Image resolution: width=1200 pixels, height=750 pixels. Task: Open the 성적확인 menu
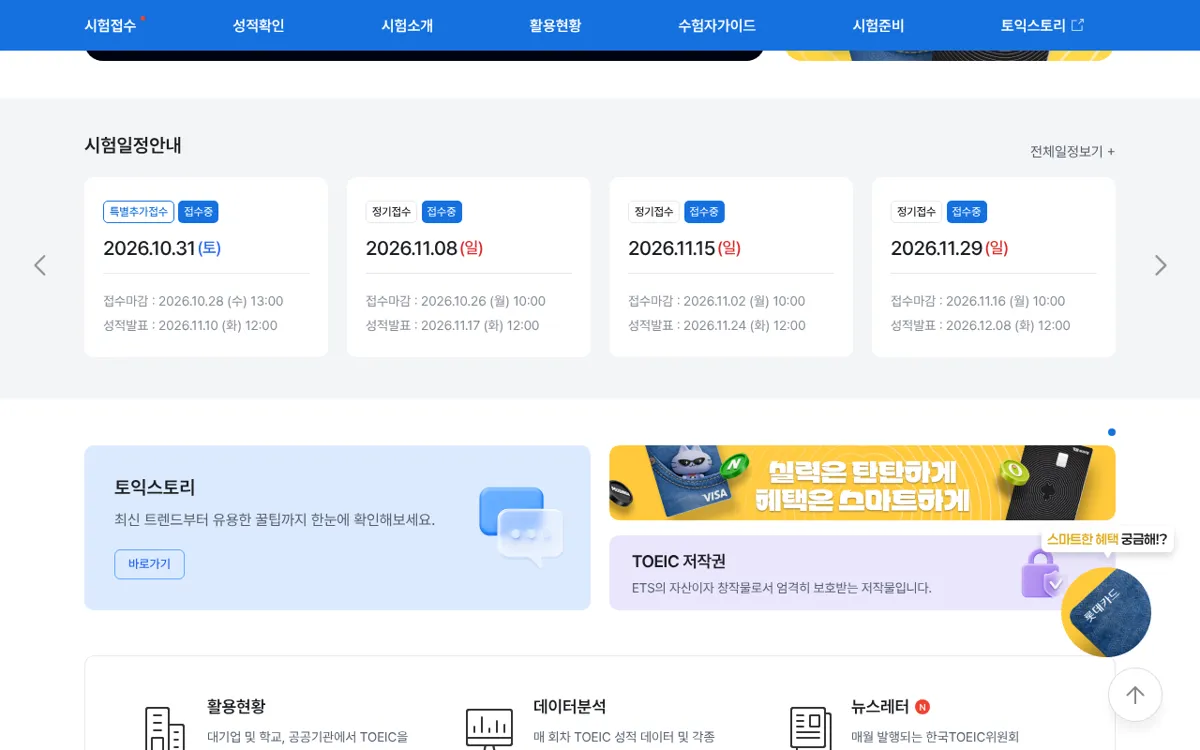pos(258,26)
